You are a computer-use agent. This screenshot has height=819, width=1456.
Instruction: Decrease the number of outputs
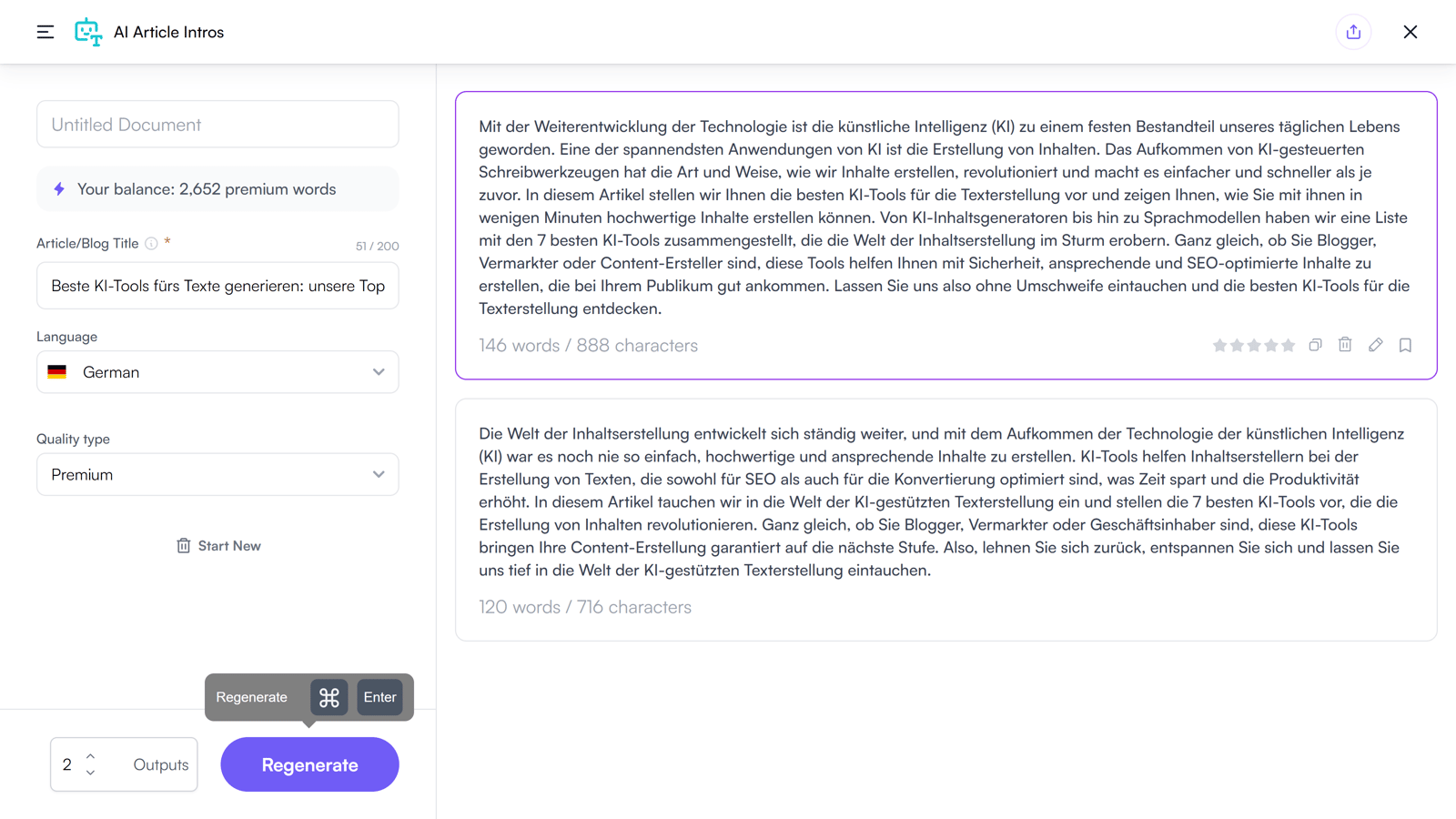pyautogui.click(x=90, y=773)
